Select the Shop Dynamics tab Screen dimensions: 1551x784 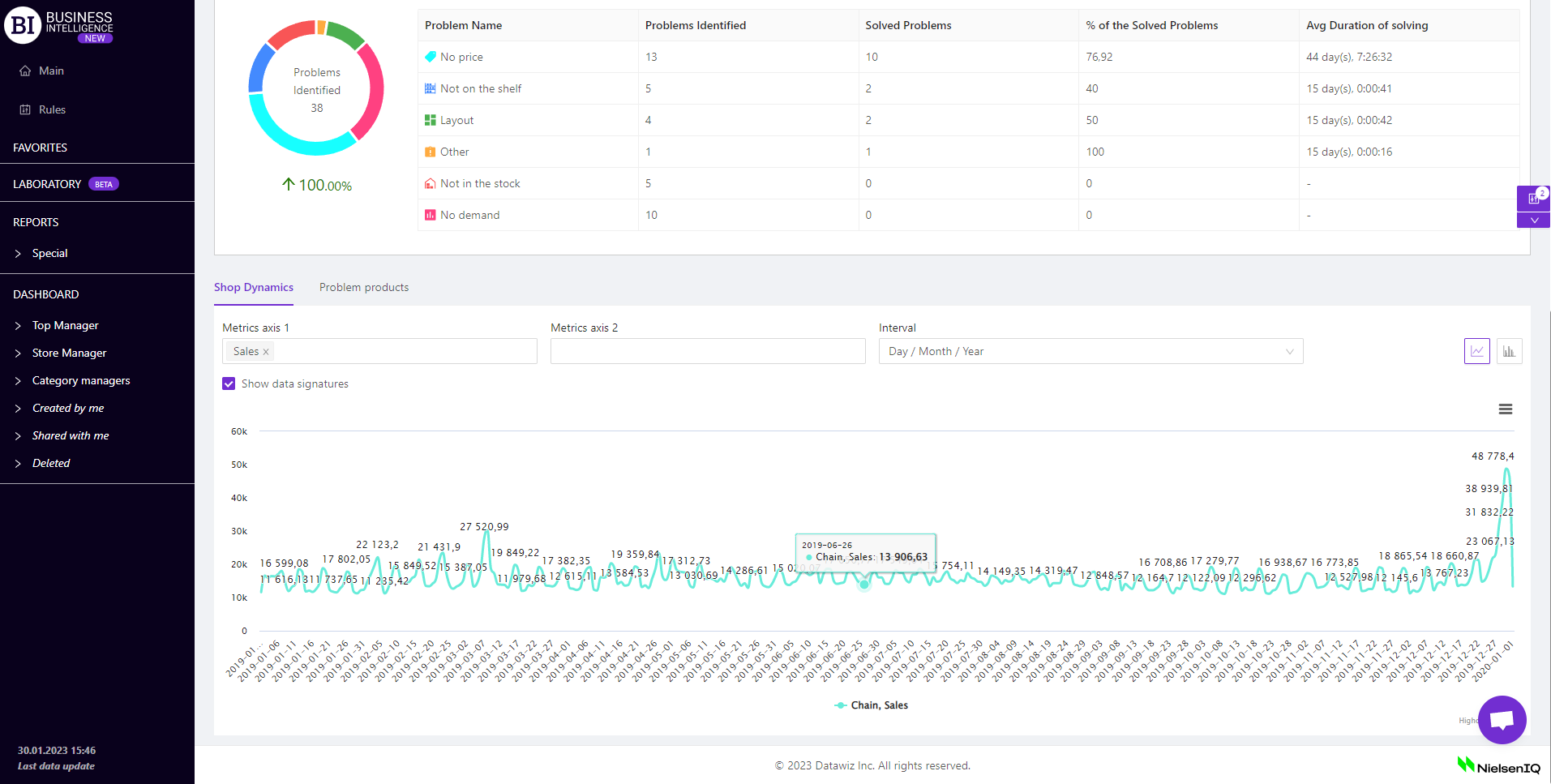click(x=254, y=288)
